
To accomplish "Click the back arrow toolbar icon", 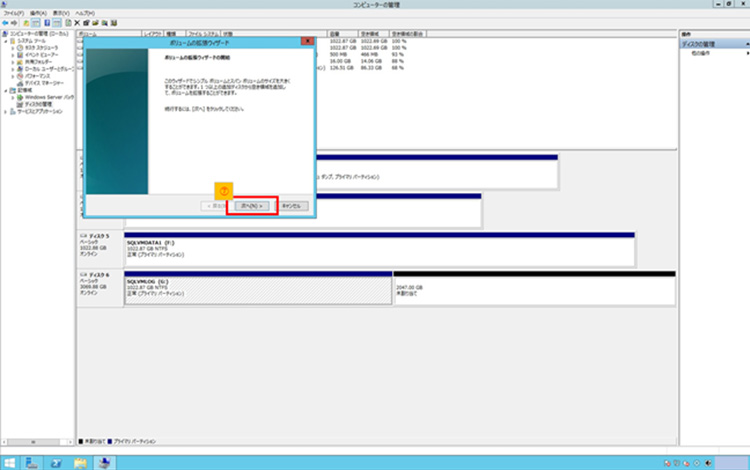I will (x=6, y=22).
